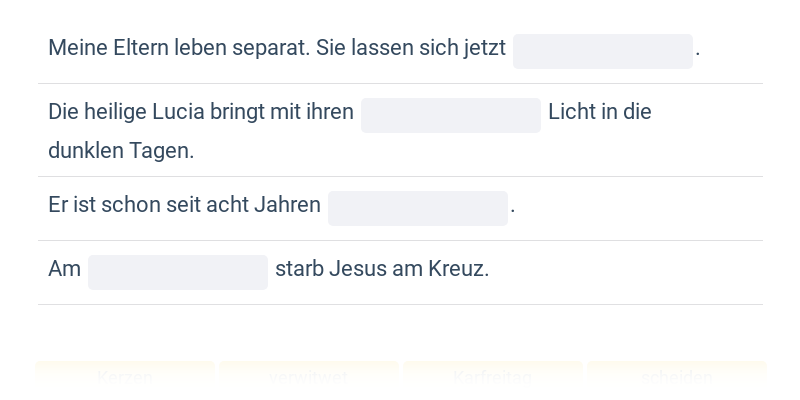Click the text 'Sie lassen sich jetzt'
Image resolution: width=800 pixels, height=400 pixels.
coord(411,48)
